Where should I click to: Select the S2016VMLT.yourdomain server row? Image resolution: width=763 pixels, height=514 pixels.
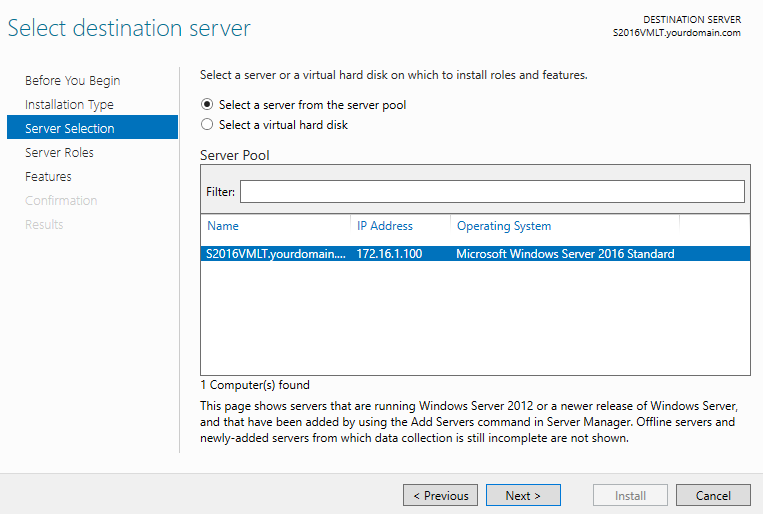pos(275,254)
